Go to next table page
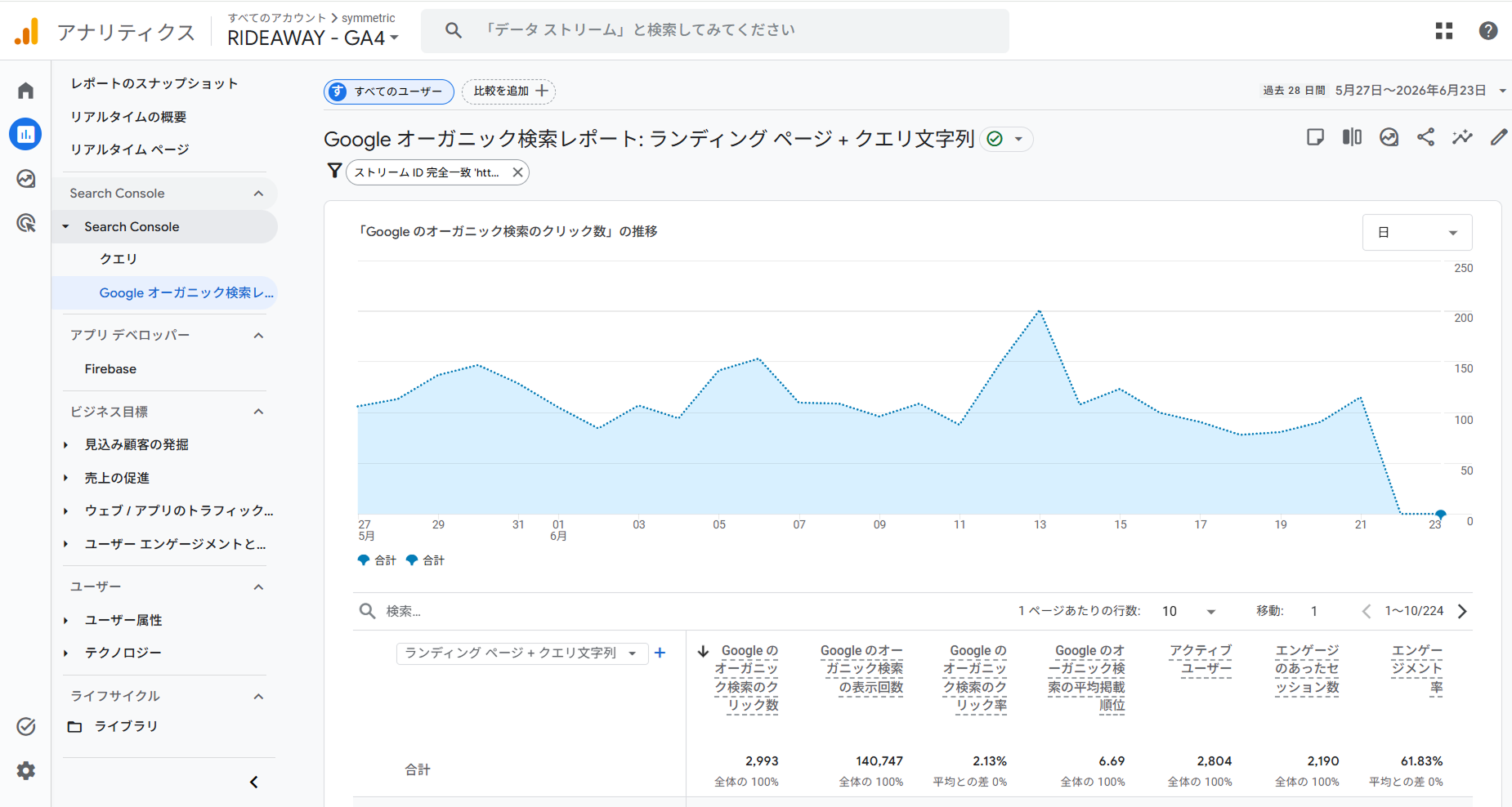Image resolution: width=1512 pixels, height=807 pixels. [1463, 611]
